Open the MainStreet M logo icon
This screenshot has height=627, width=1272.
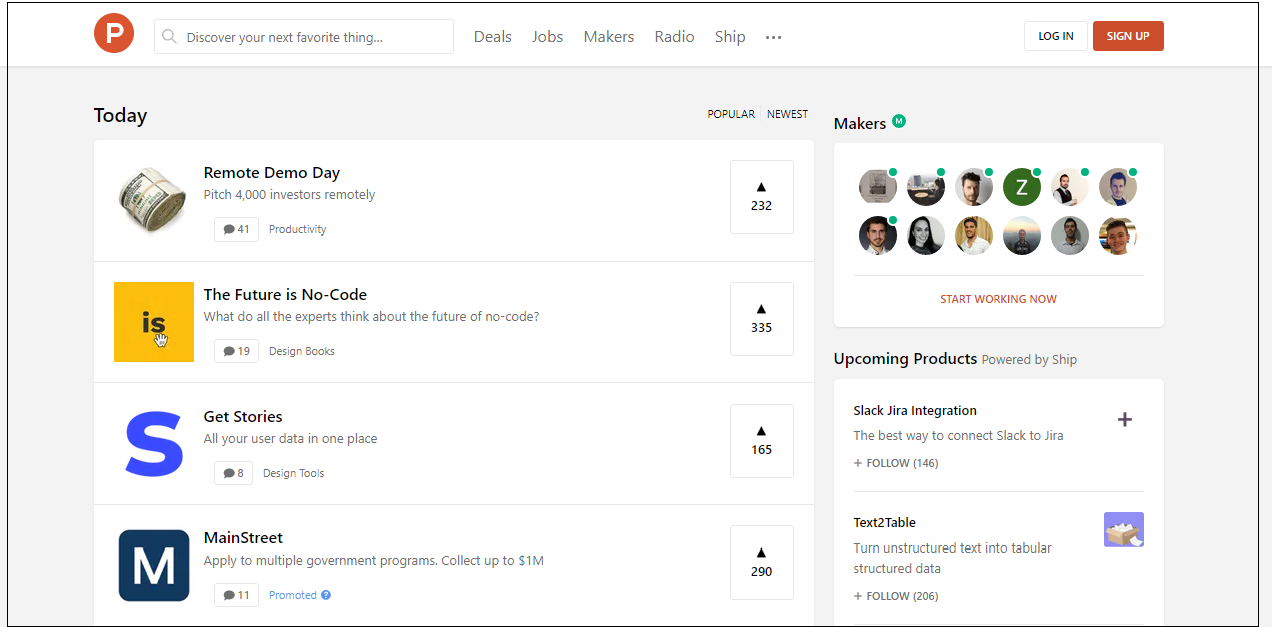(x=154, y=565)
